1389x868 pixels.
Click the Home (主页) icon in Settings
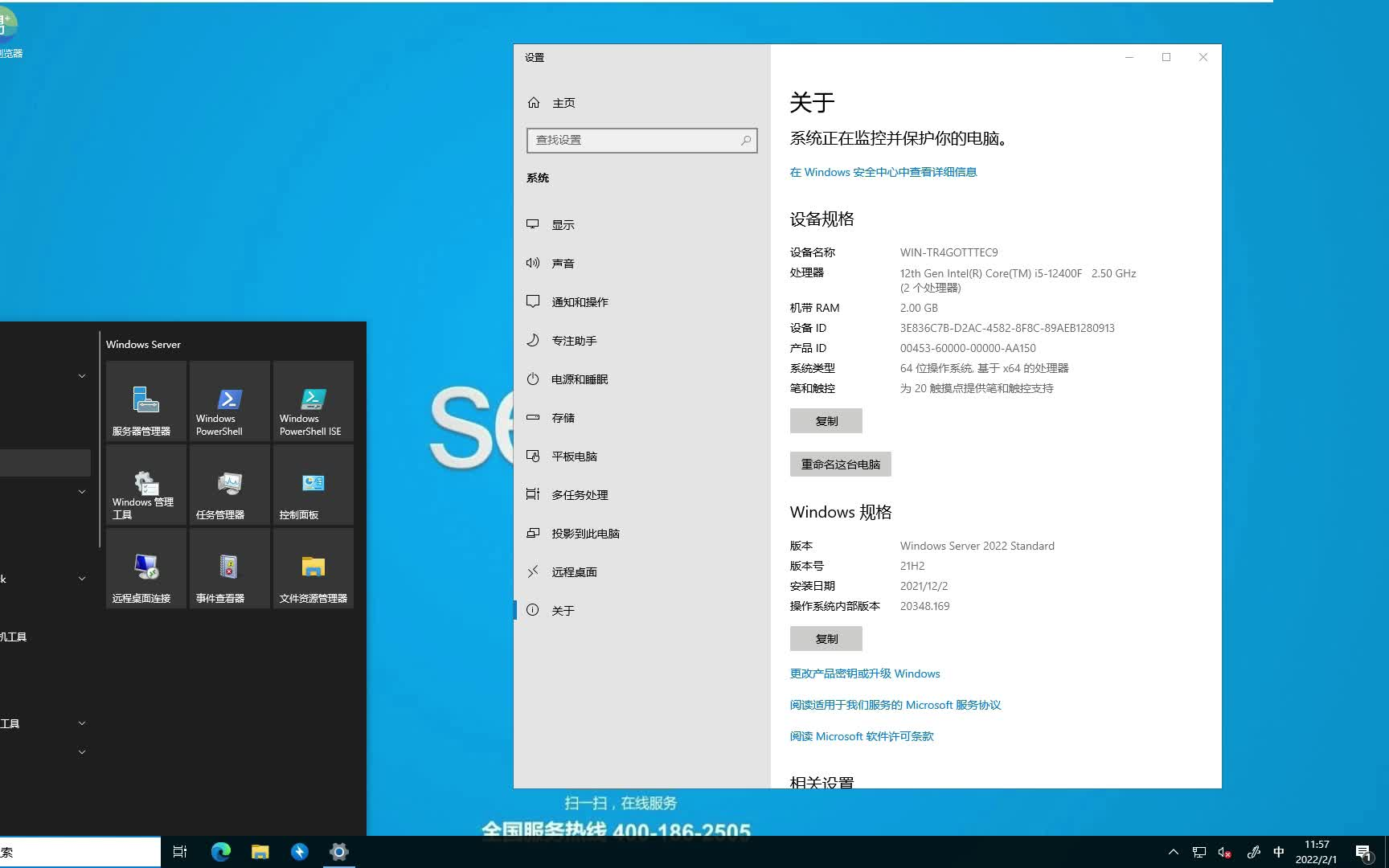point(534,103)
